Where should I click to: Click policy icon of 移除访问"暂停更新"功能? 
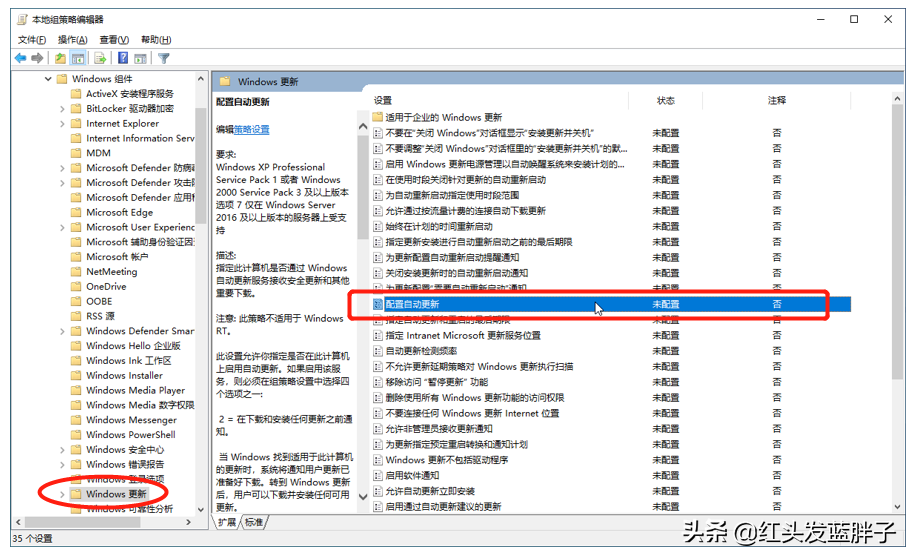click(377, 382)
